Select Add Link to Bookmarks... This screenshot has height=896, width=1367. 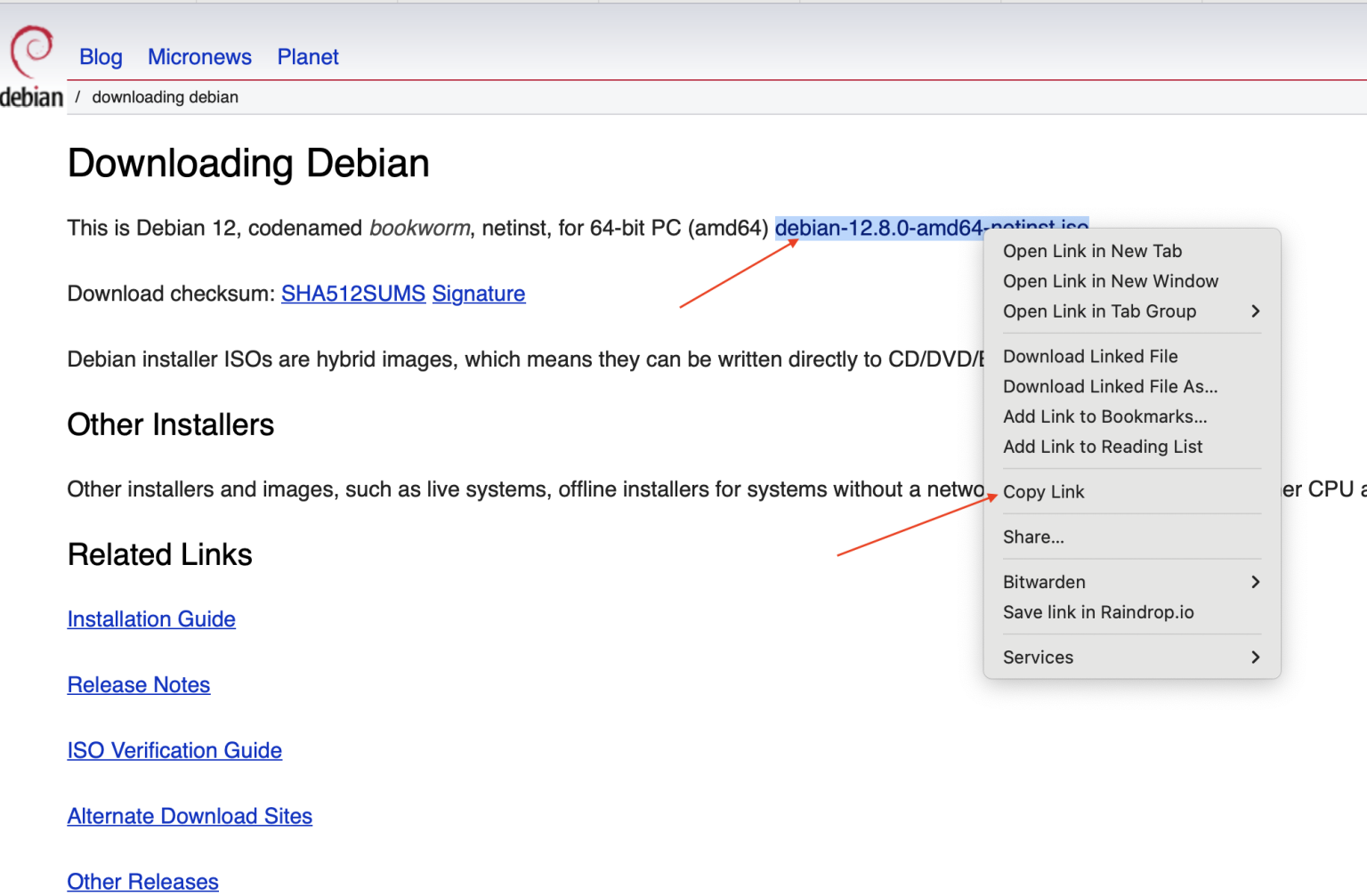[1105, 416]
